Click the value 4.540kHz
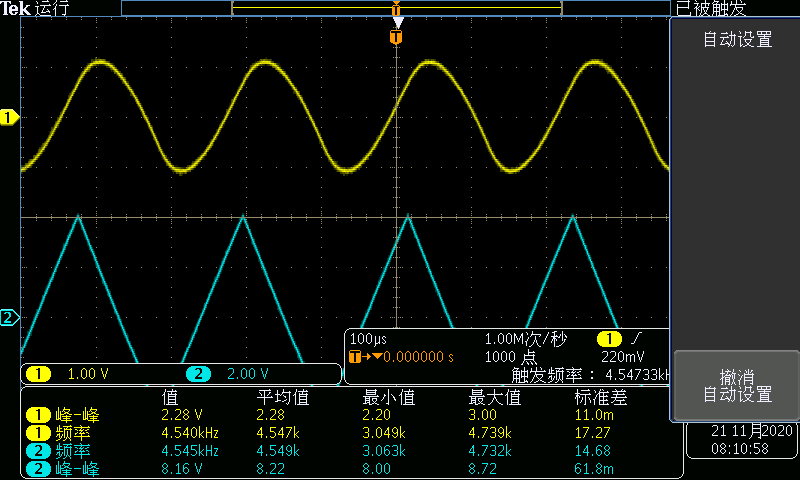 190,434
